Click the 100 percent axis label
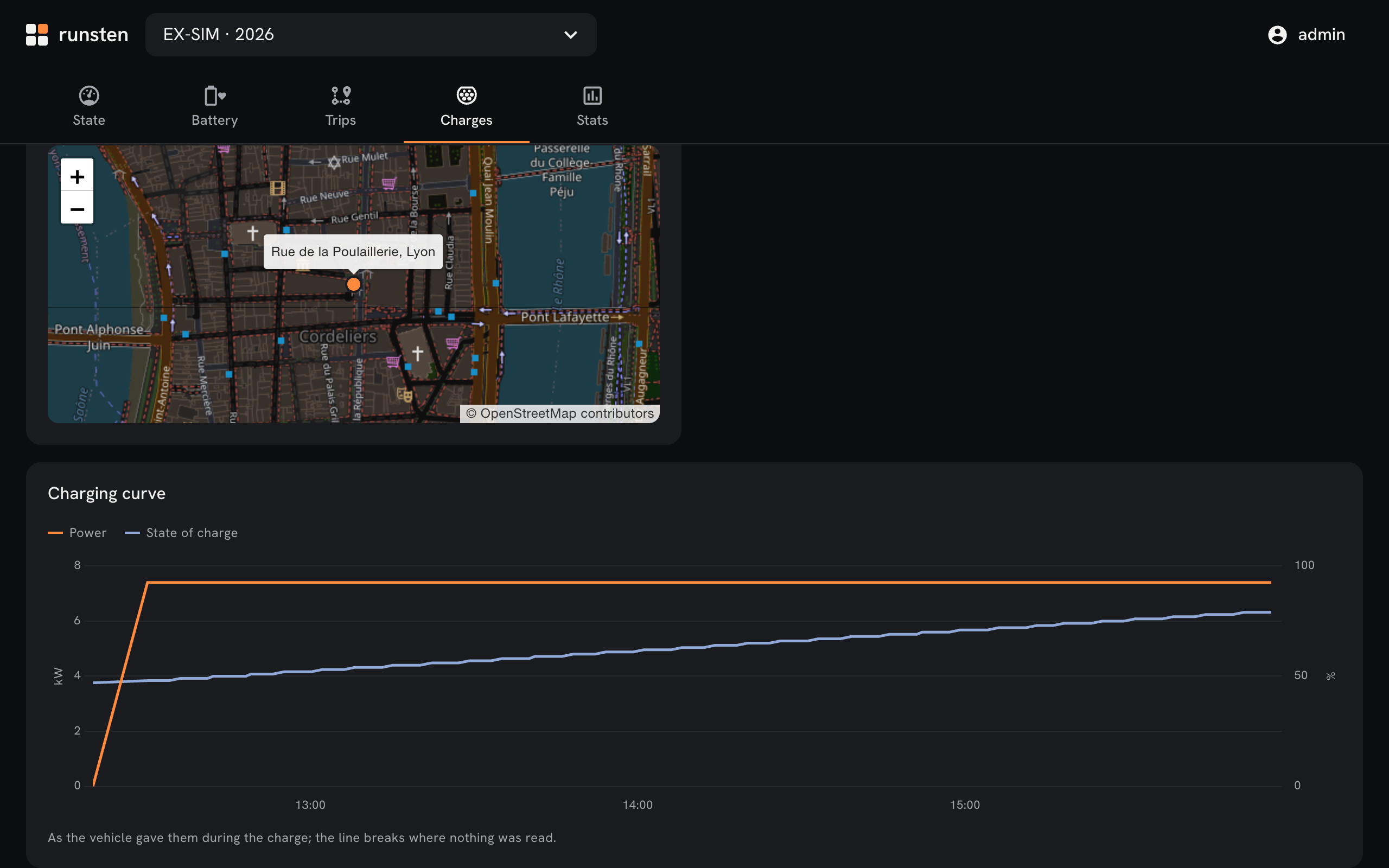Viewport: 1389px width, 868px height. point(1304,565)
